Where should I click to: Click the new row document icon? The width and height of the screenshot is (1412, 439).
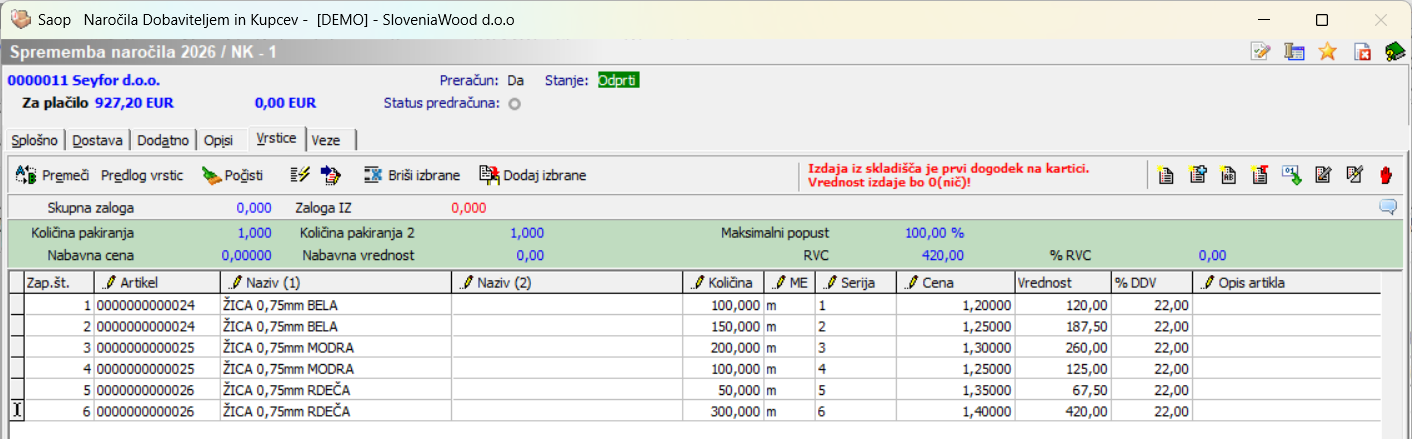[x=1165, y=175]
